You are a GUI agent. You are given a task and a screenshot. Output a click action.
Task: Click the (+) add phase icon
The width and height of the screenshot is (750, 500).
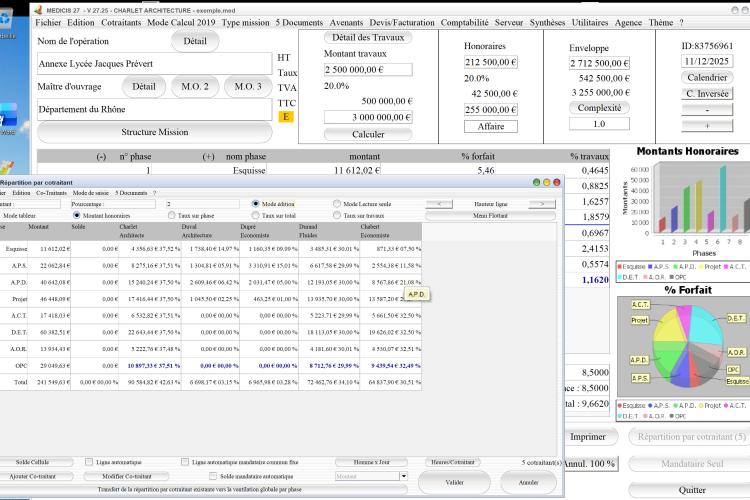pos(208,156)
